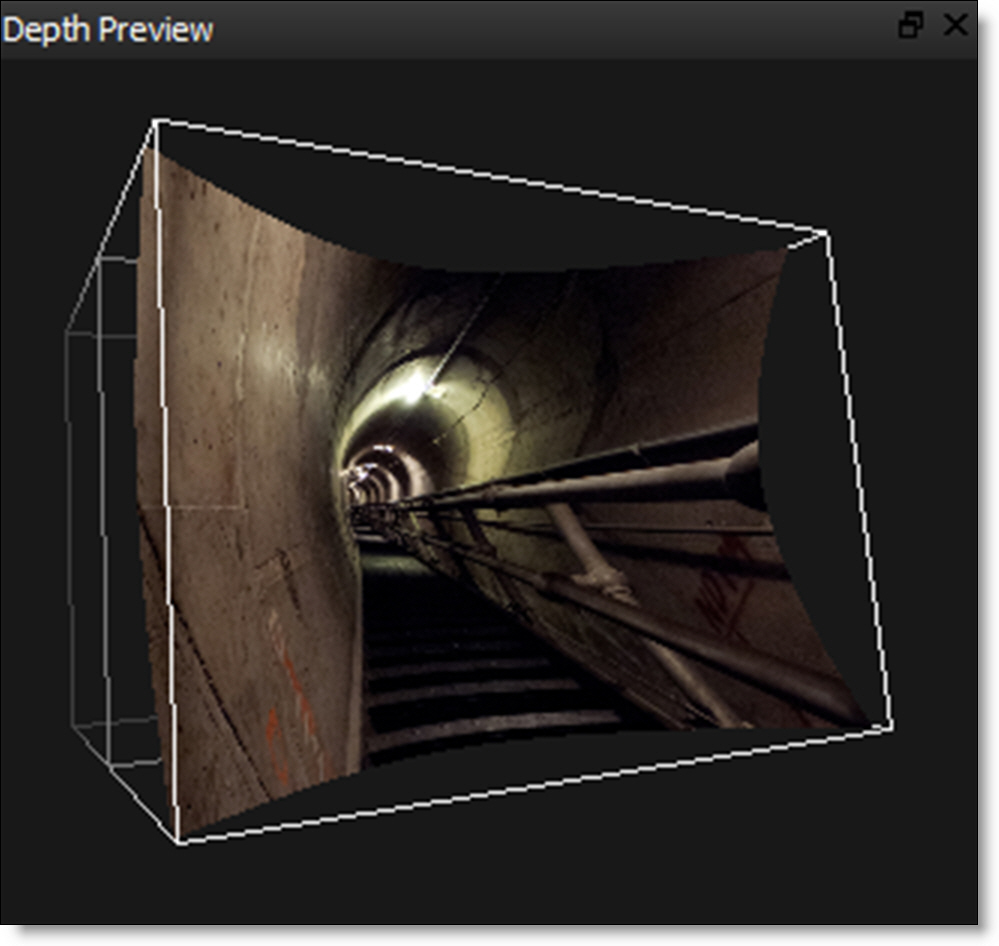Select the top edge of the white frame

[x=490, y=177]
